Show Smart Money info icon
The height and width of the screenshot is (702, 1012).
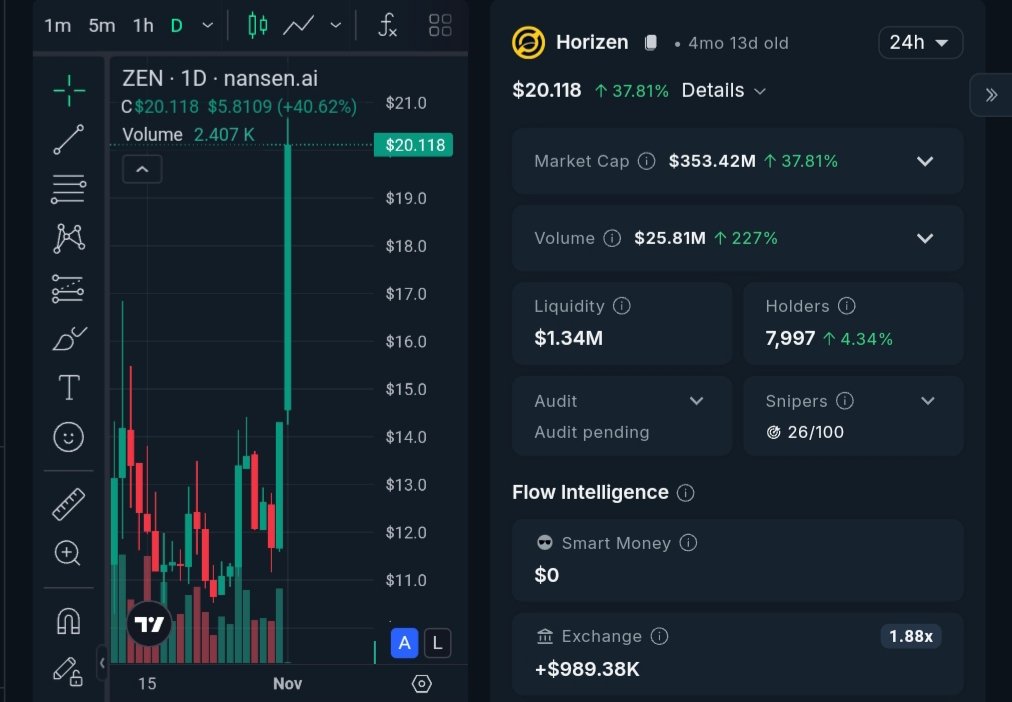[689, 543]
